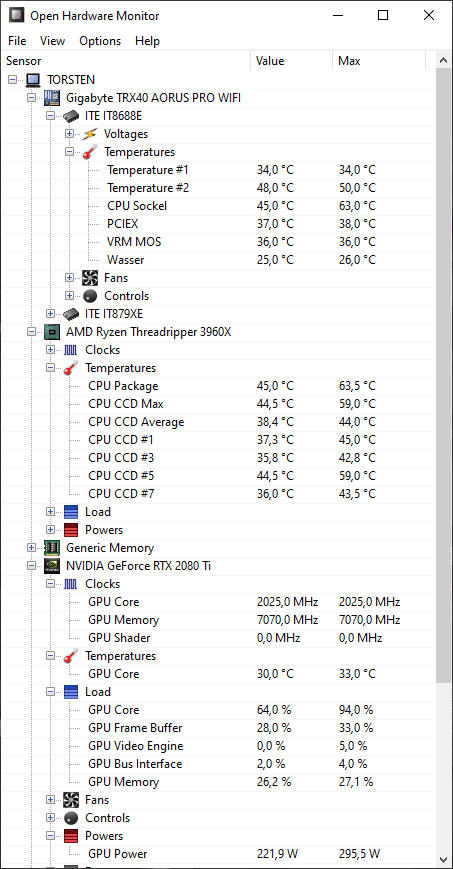
Task: Click the scrollbar down arrow
Action: tap(443, 859)
